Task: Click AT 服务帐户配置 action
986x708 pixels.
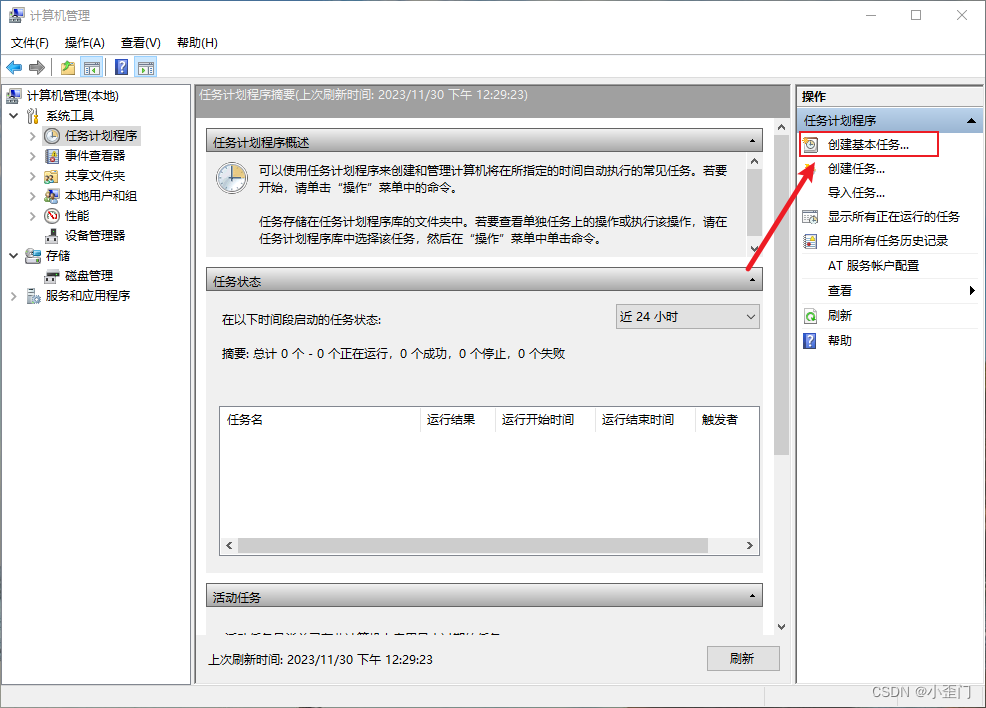Action: click(x=873, y=266)
